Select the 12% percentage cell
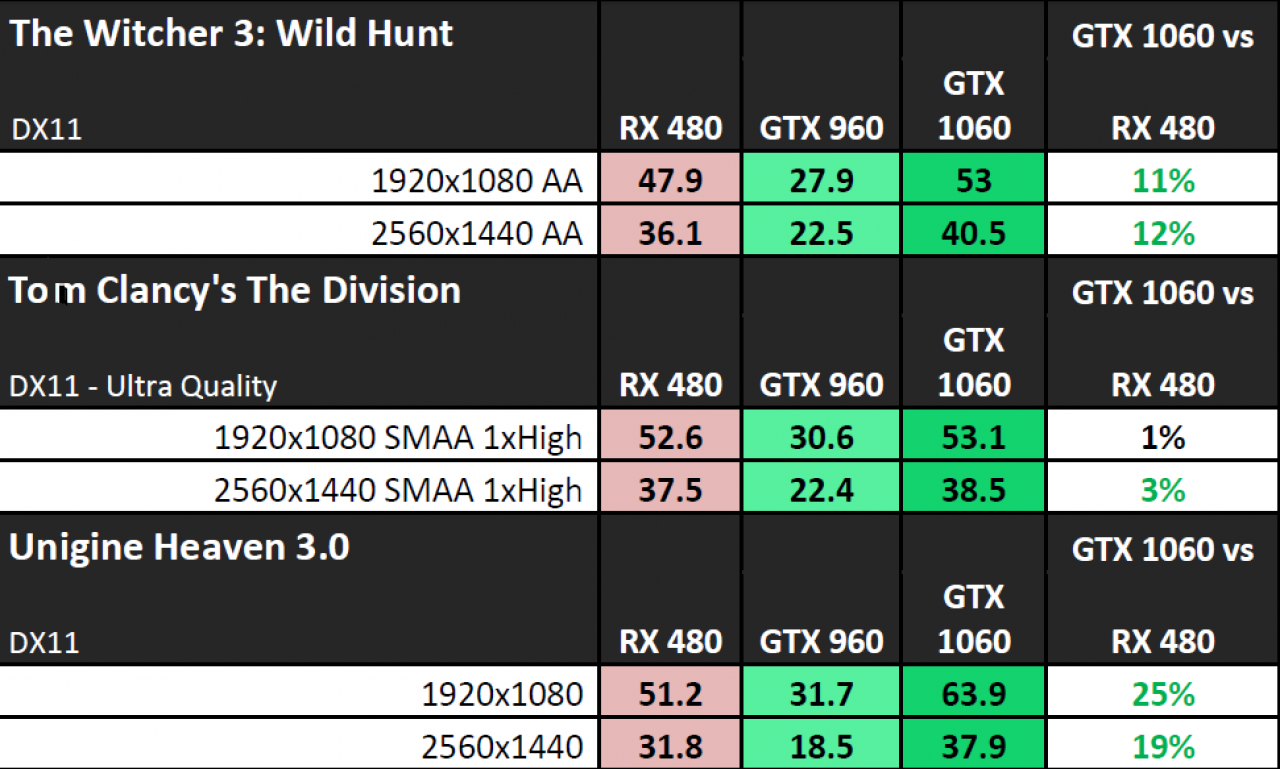This screenshot has height=769, width=1280. click(1163, 232)
